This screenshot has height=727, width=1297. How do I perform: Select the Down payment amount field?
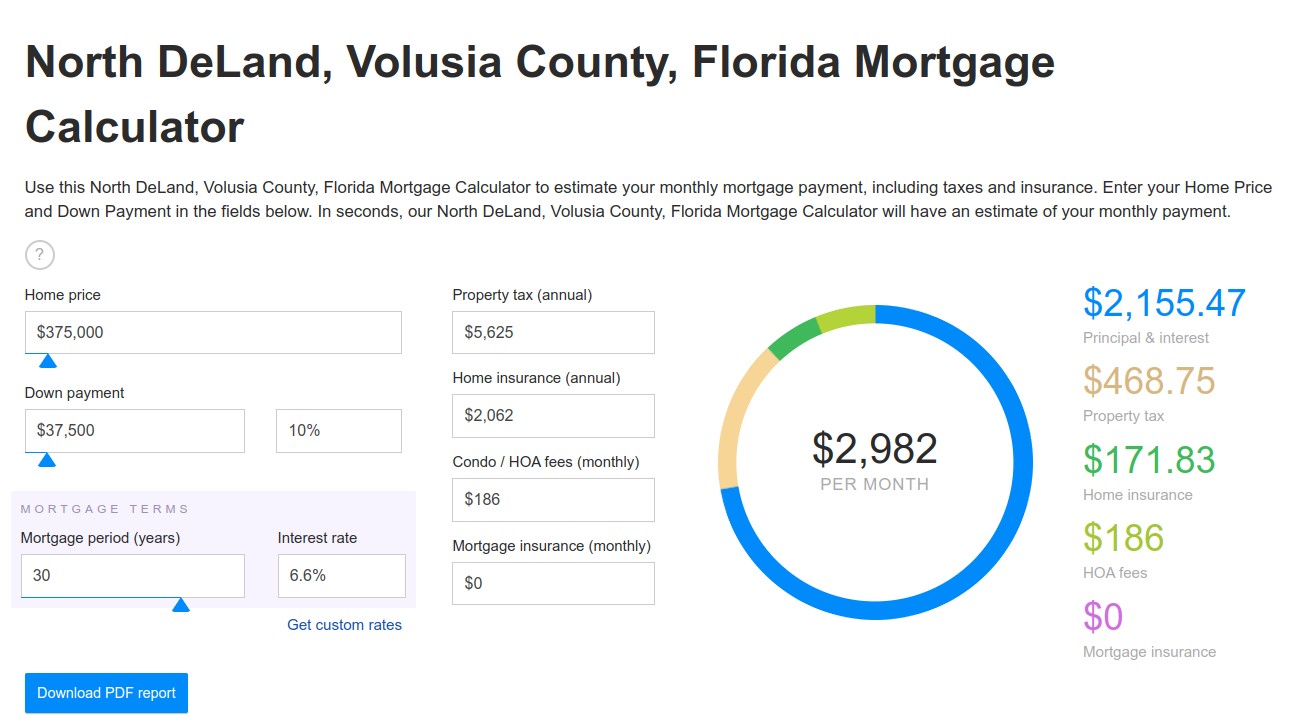(135, 431)
